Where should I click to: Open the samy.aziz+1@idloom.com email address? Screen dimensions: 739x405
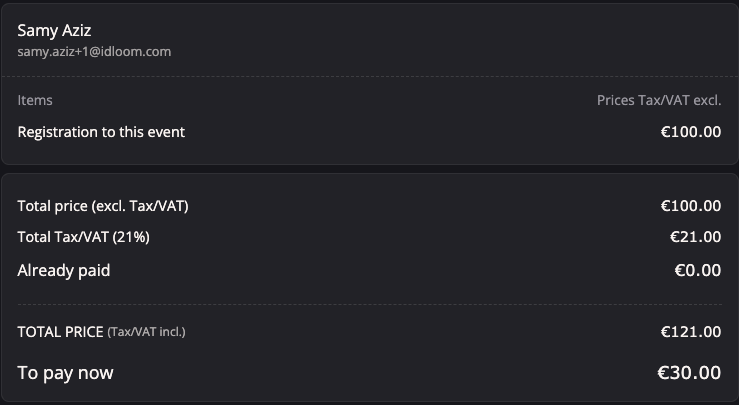tap(95, 51)
